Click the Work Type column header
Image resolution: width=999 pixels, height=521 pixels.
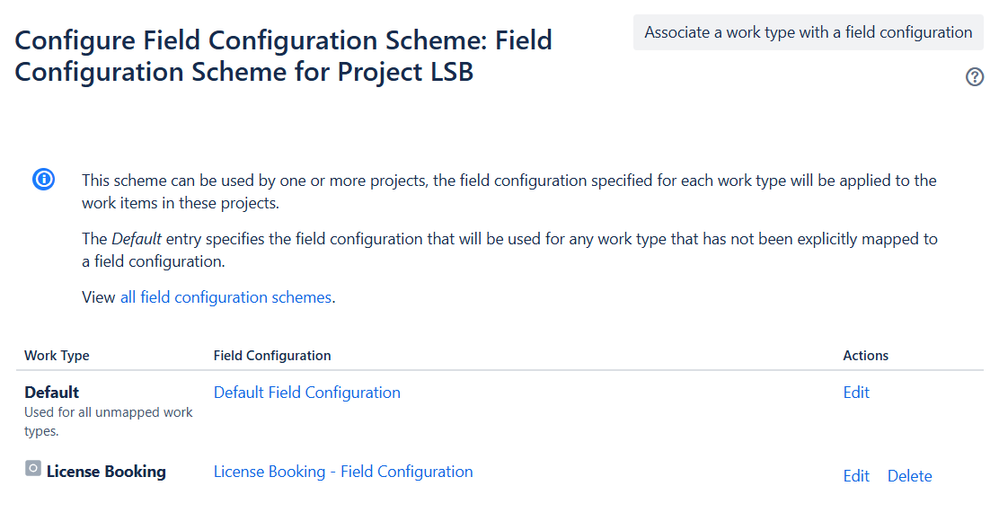point(57,355)
